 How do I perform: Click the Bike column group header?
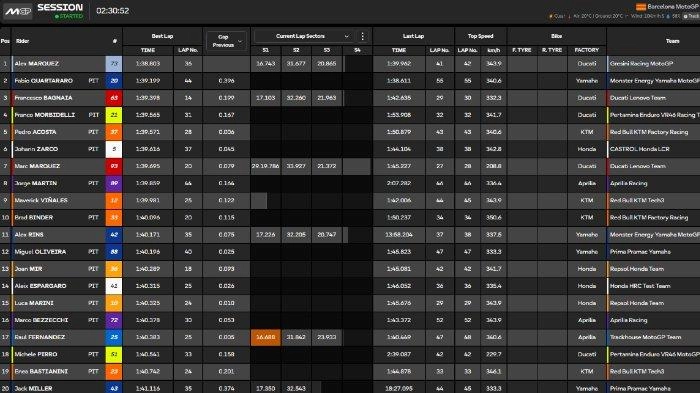pyautogui.click(x=556, y=36)
